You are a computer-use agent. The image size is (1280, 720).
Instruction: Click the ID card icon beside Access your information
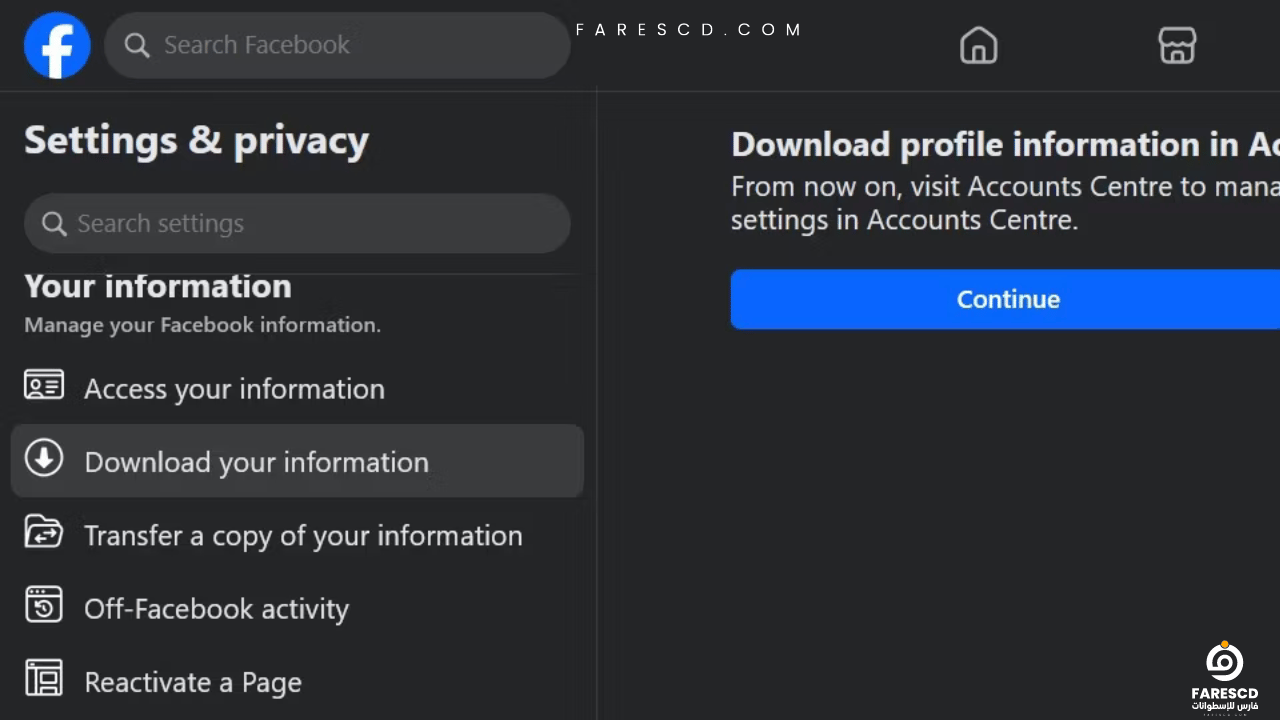click(x=44, y=386)
